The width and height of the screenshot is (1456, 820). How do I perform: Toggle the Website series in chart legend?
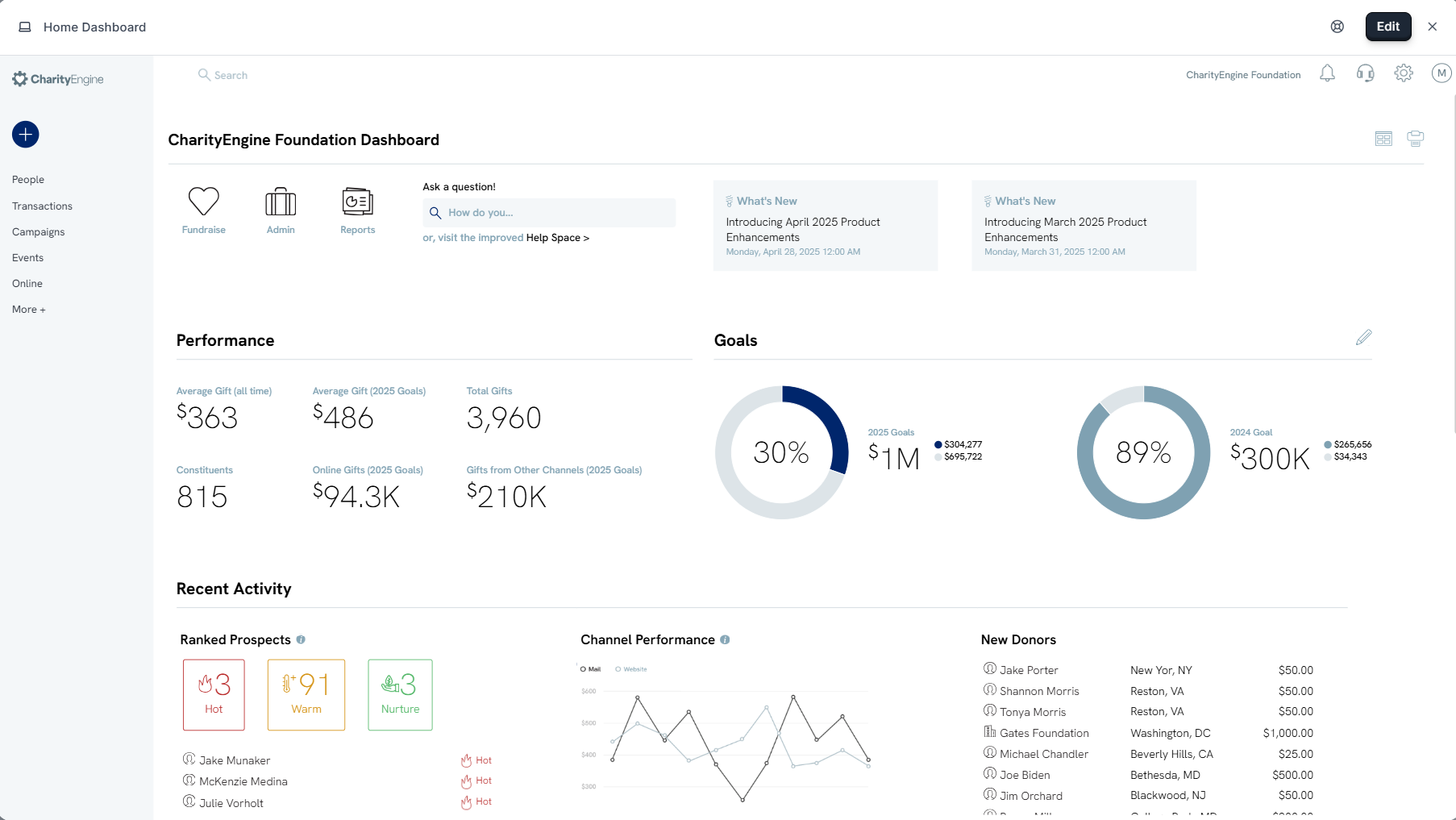(631, 669)
